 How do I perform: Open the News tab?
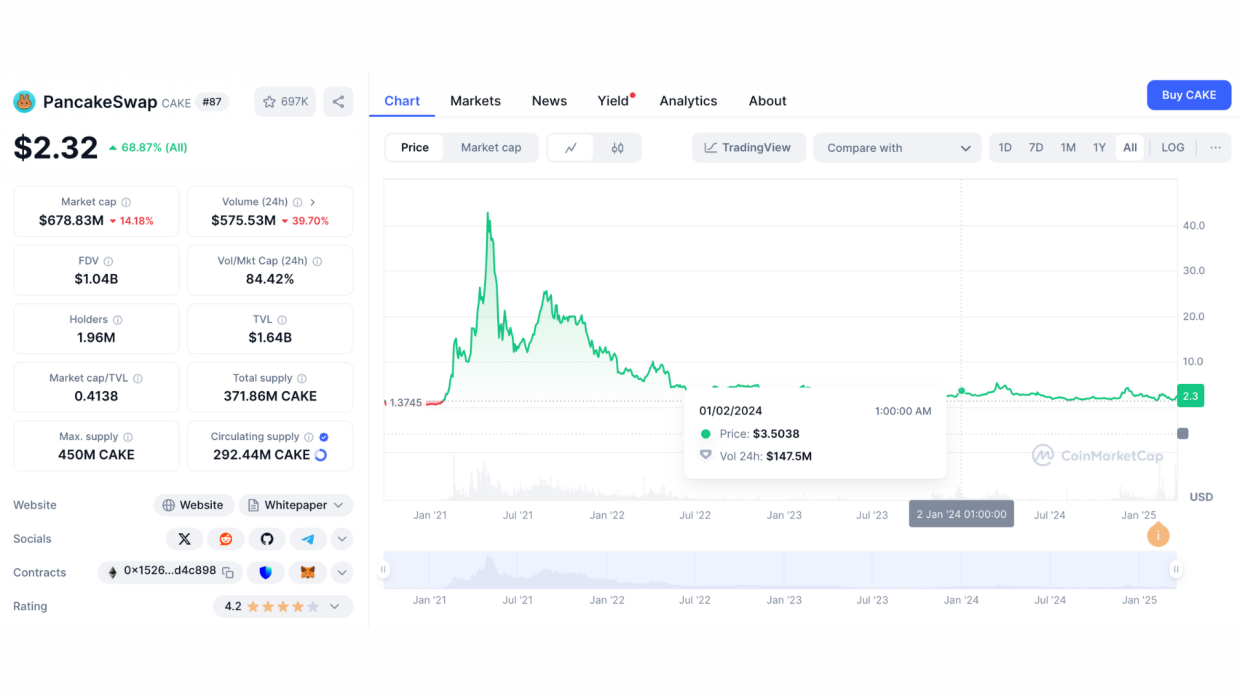[x=549, y=101]
